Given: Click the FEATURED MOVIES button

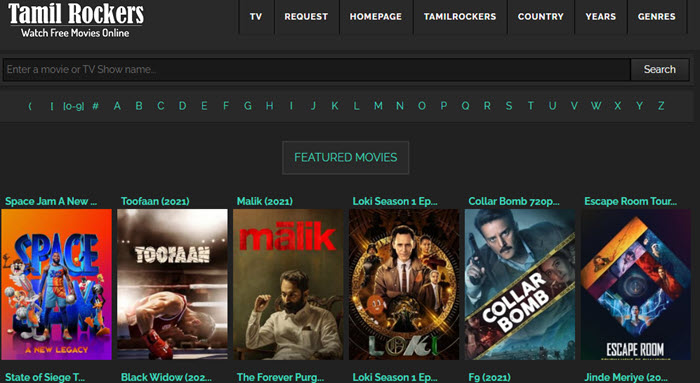Looking at the screenshot, I should coord(346,158).
